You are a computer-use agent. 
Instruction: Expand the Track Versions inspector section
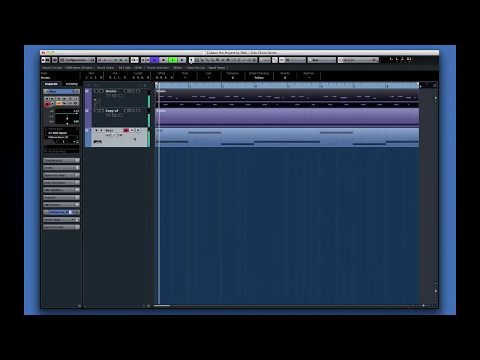(61, 160)
